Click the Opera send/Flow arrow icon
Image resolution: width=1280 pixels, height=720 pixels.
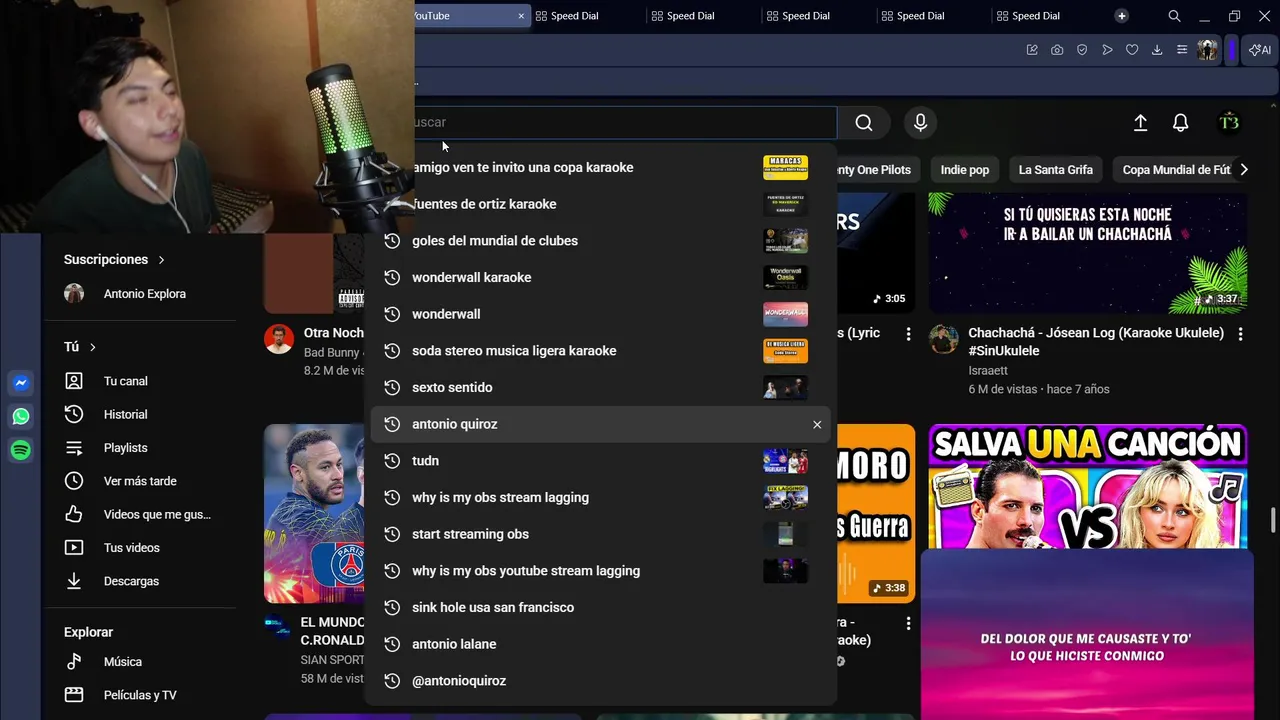pos(1107,50)
